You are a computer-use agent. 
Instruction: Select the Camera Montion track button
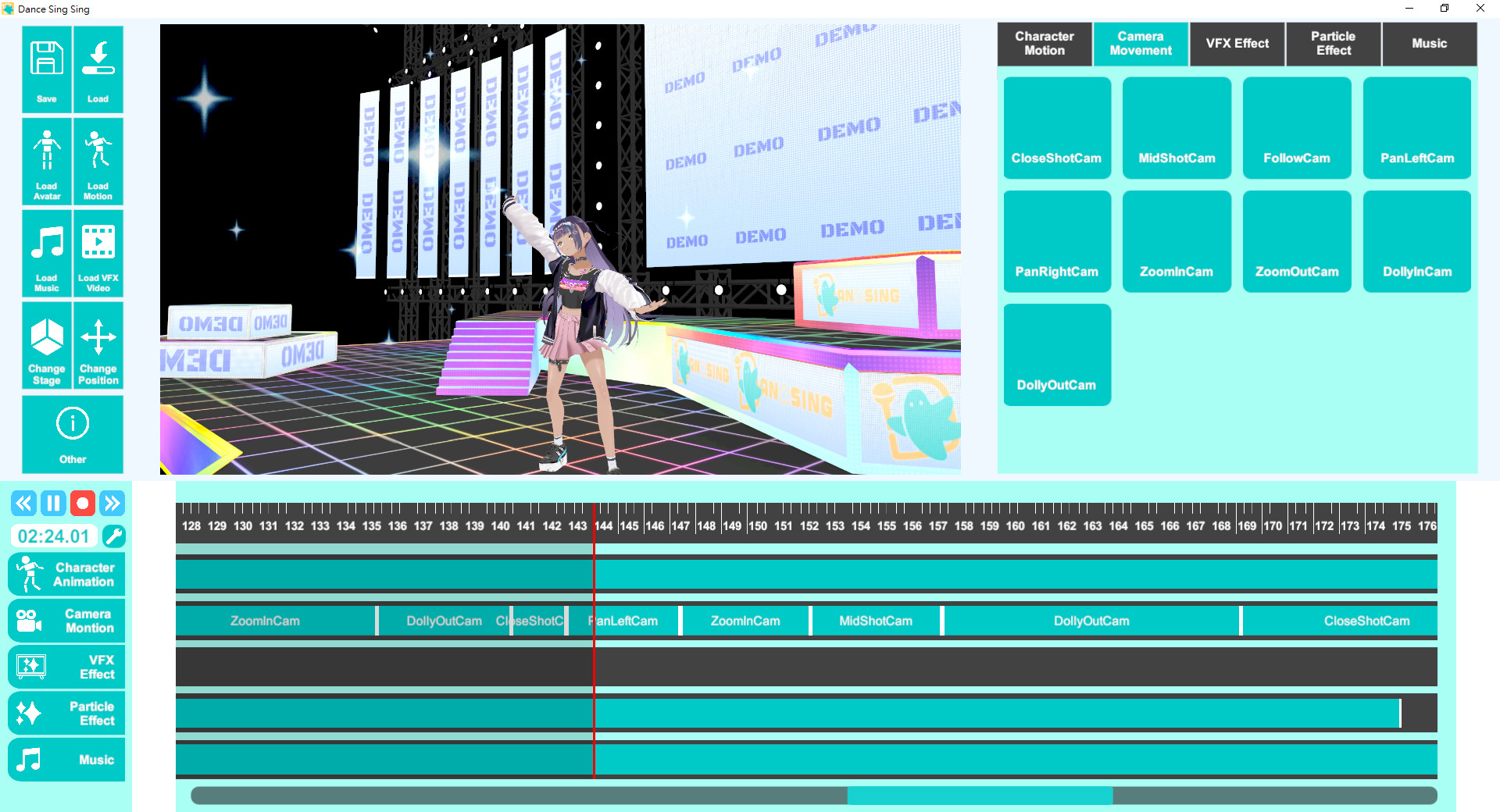tap(66, 621)
